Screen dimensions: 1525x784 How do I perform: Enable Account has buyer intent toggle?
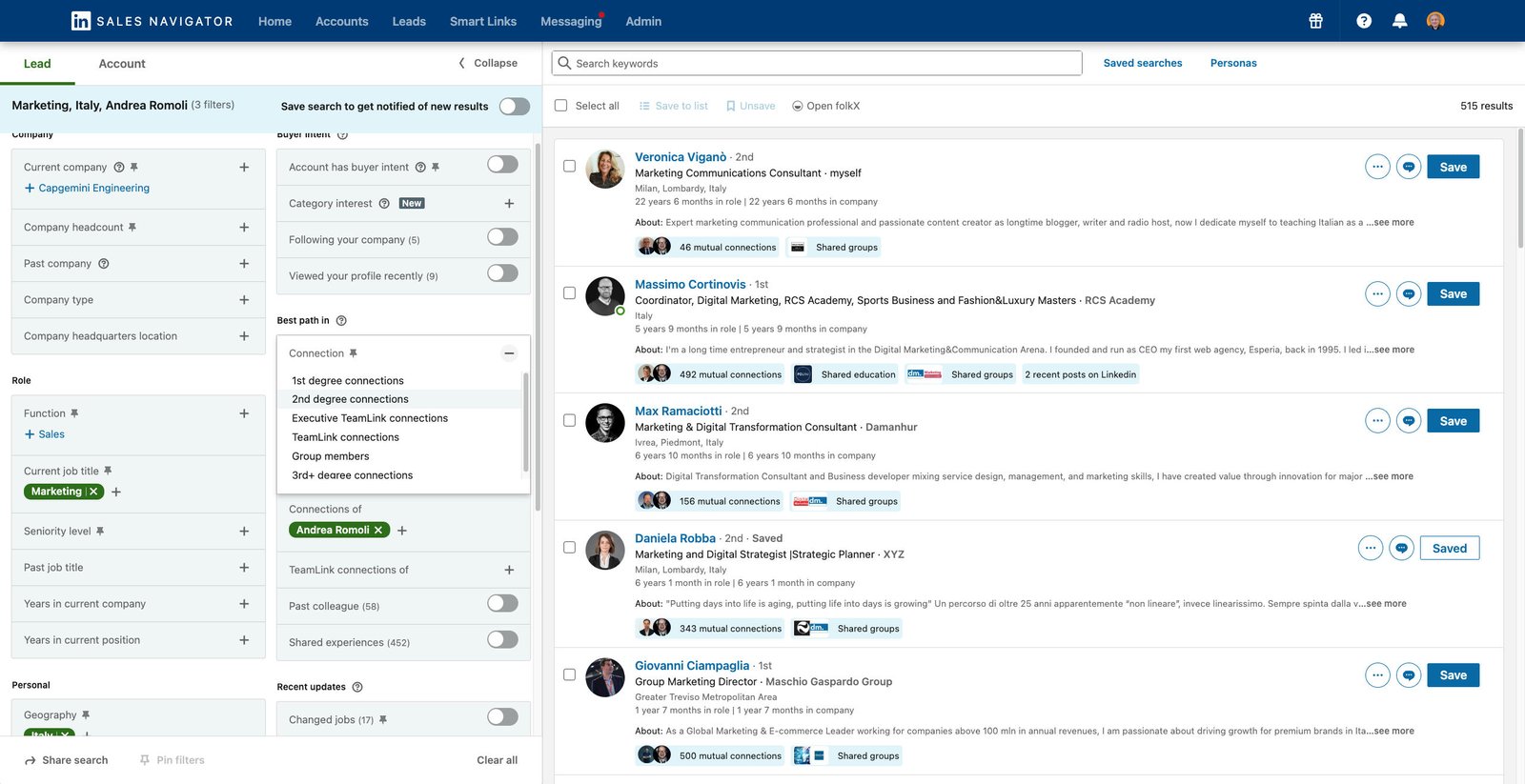pos(502,165)
